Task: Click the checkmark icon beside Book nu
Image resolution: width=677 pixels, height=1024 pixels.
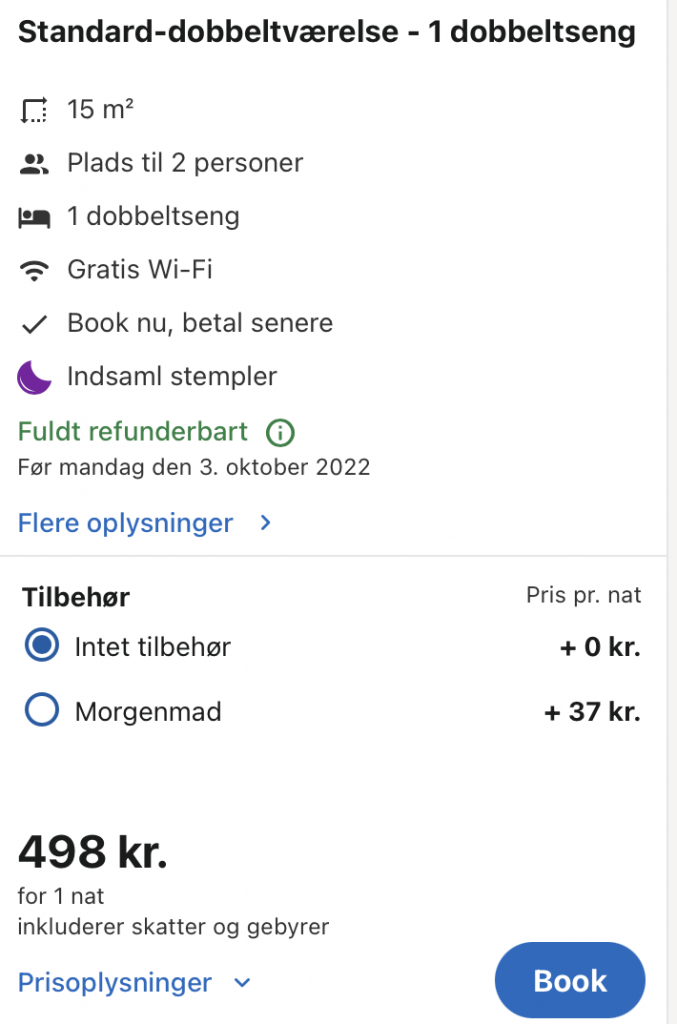Action: pos(34,324)
